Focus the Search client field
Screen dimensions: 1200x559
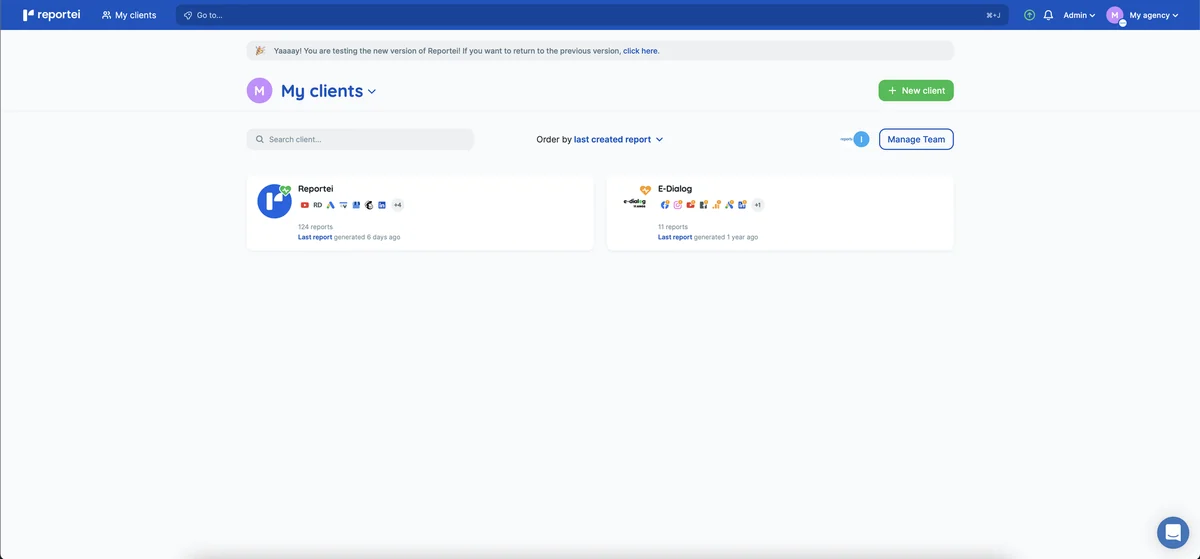[360, 139]
